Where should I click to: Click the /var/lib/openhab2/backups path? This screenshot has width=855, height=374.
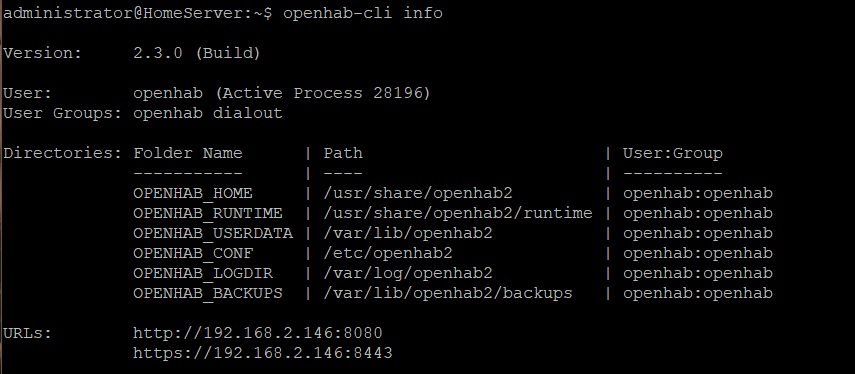(448, 293)
